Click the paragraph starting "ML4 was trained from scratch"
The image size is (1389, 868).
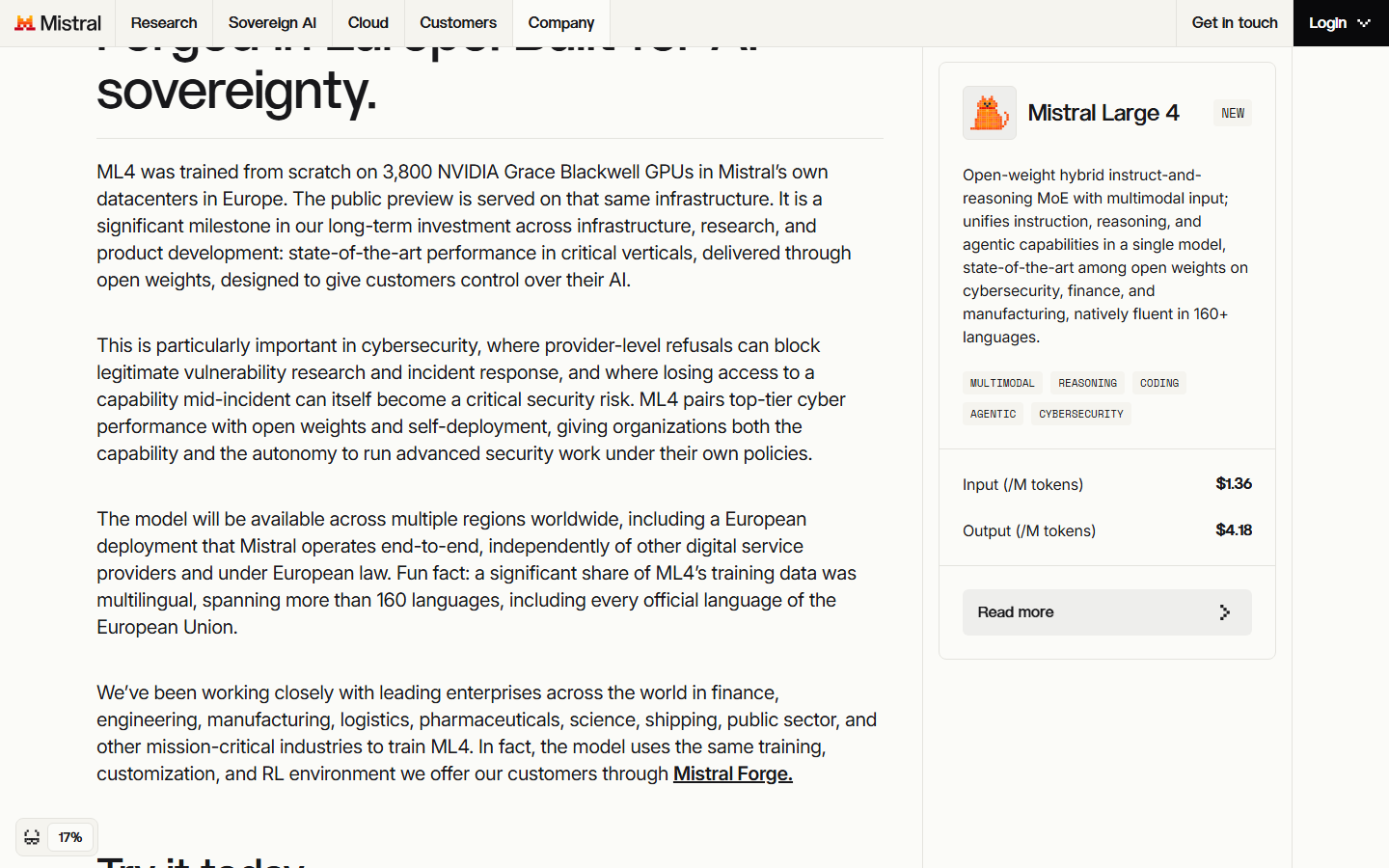tap(490, 226)
